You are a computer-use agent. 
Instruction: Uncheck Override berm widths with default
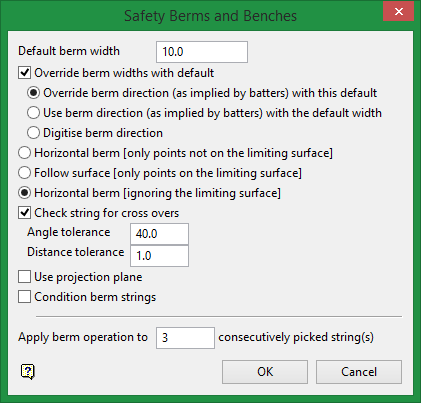pos(25,73)
